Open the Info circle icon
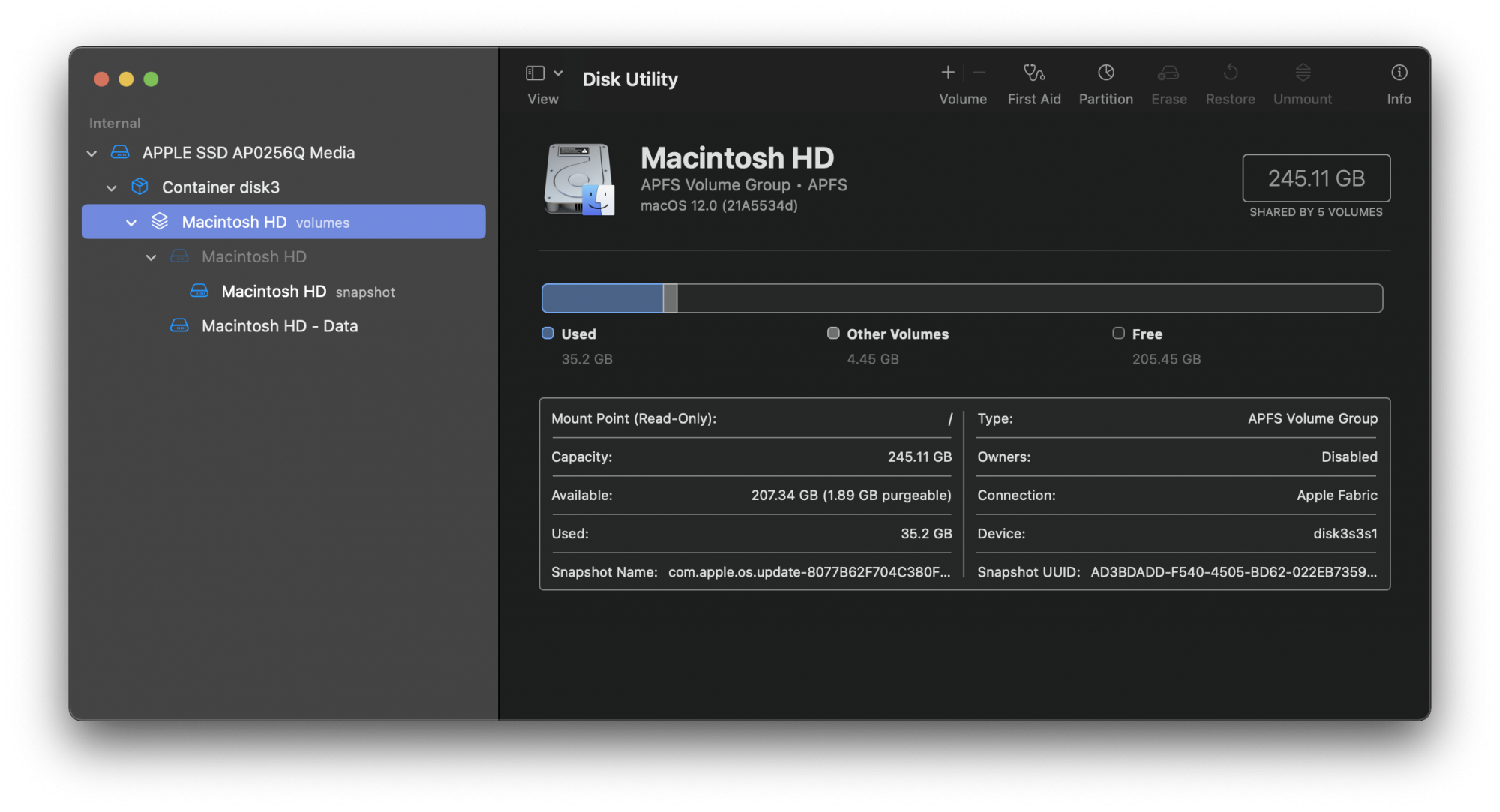This screenshot has width=1500, height=812. [1399, 72]
